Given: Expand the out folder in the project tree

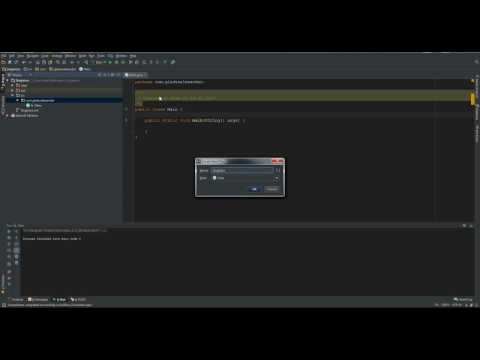Looking at the screenshot, I should pos(12,91).
